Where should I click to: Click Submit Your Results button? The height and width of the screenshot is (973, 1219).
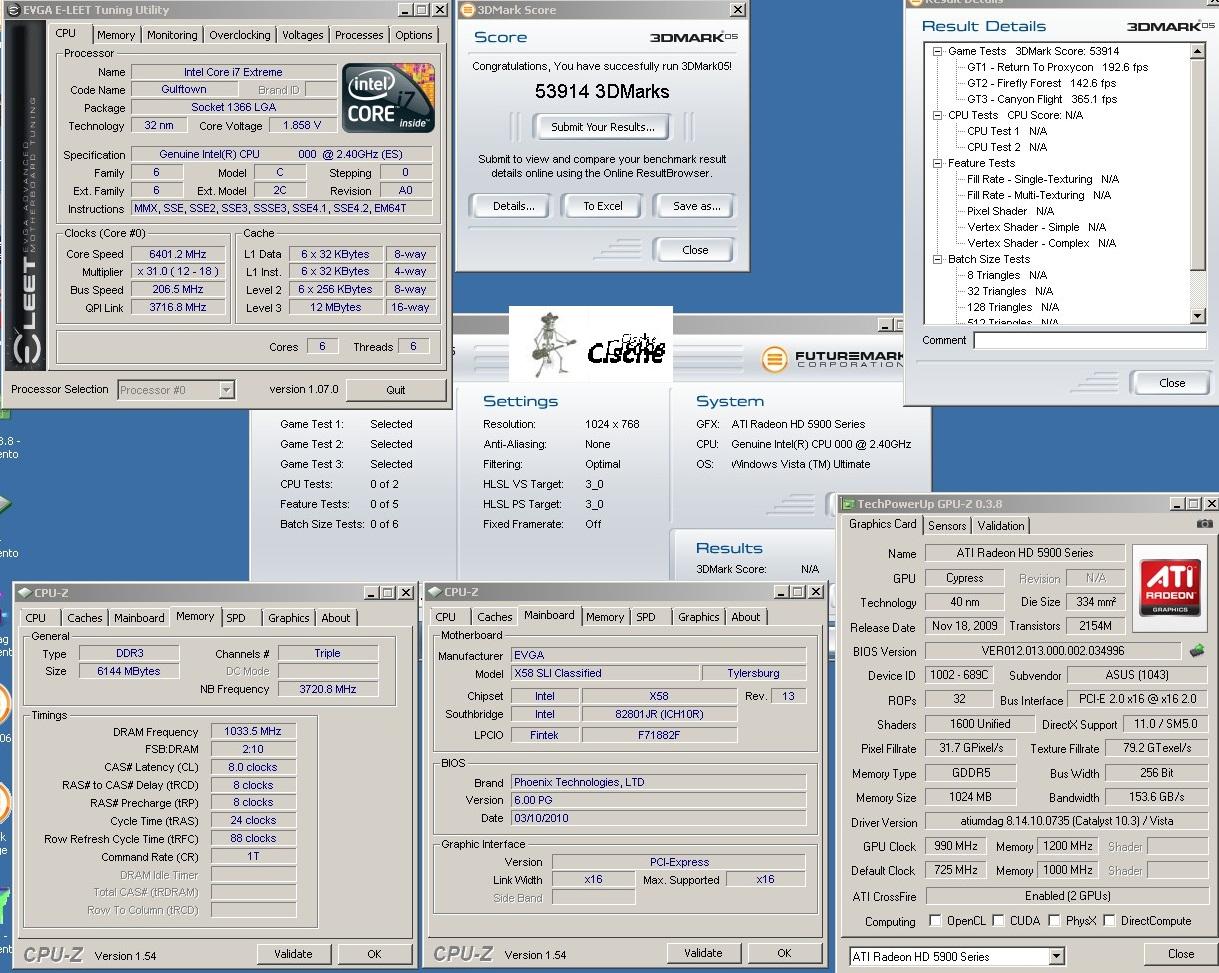click(602, 127)
